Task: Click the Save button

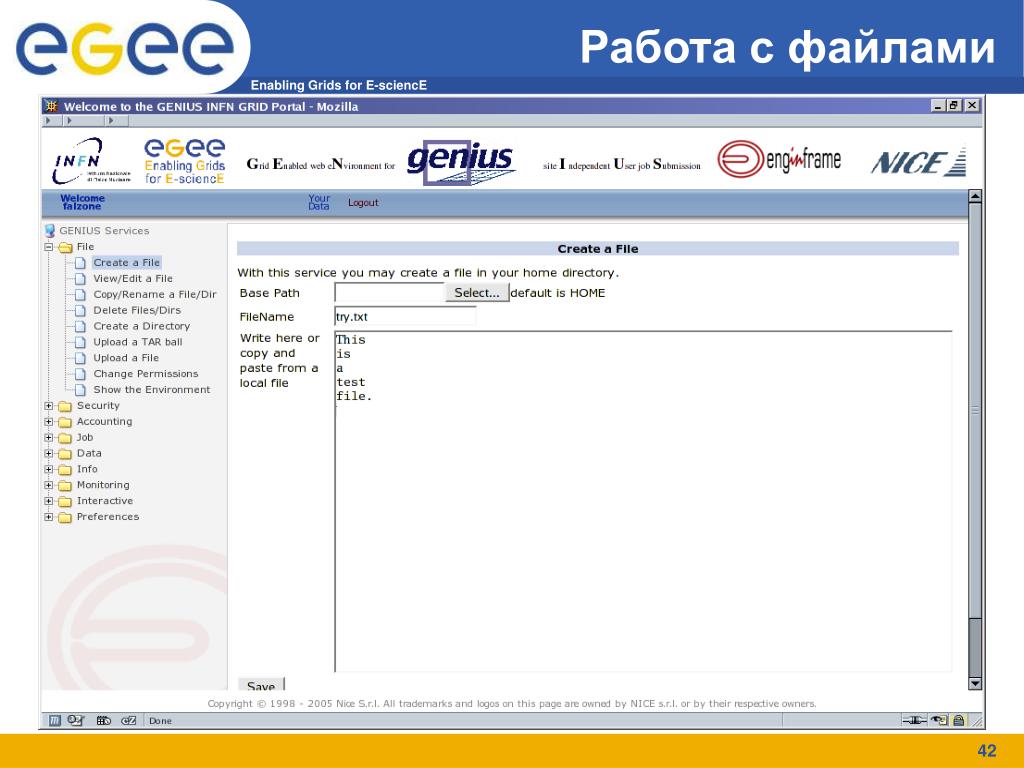Action: pyautogui.click(x=261, y=685)
